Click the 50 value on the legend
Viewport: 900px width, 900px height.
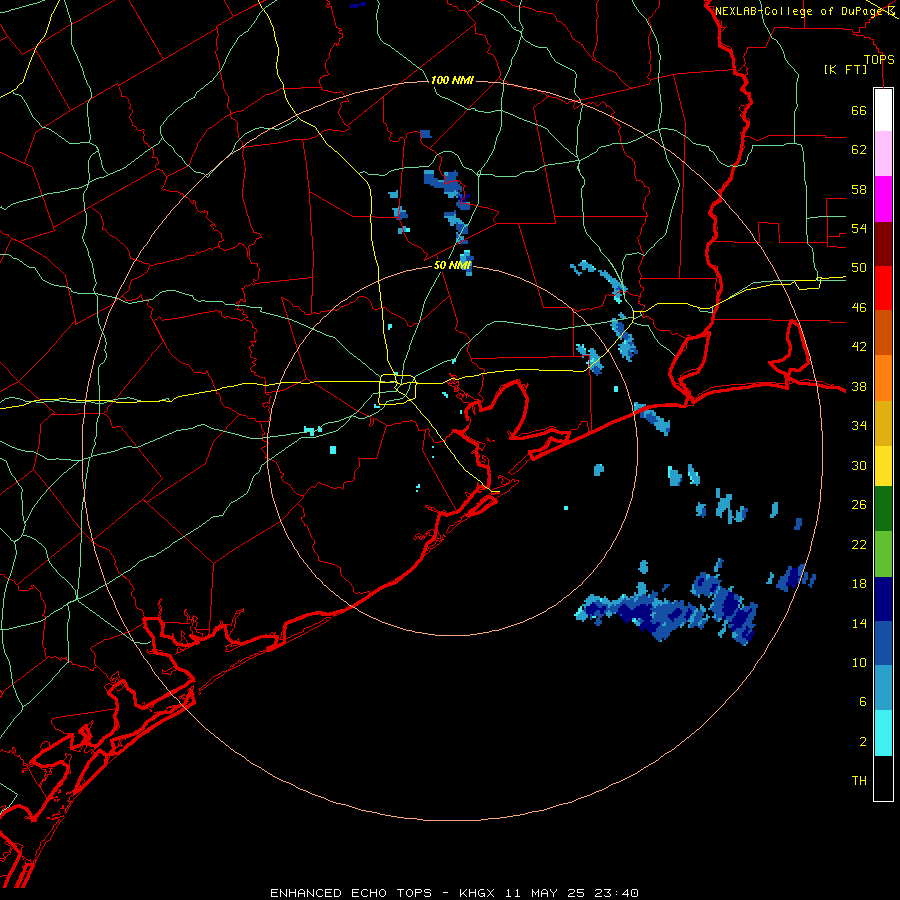(859, 268)
